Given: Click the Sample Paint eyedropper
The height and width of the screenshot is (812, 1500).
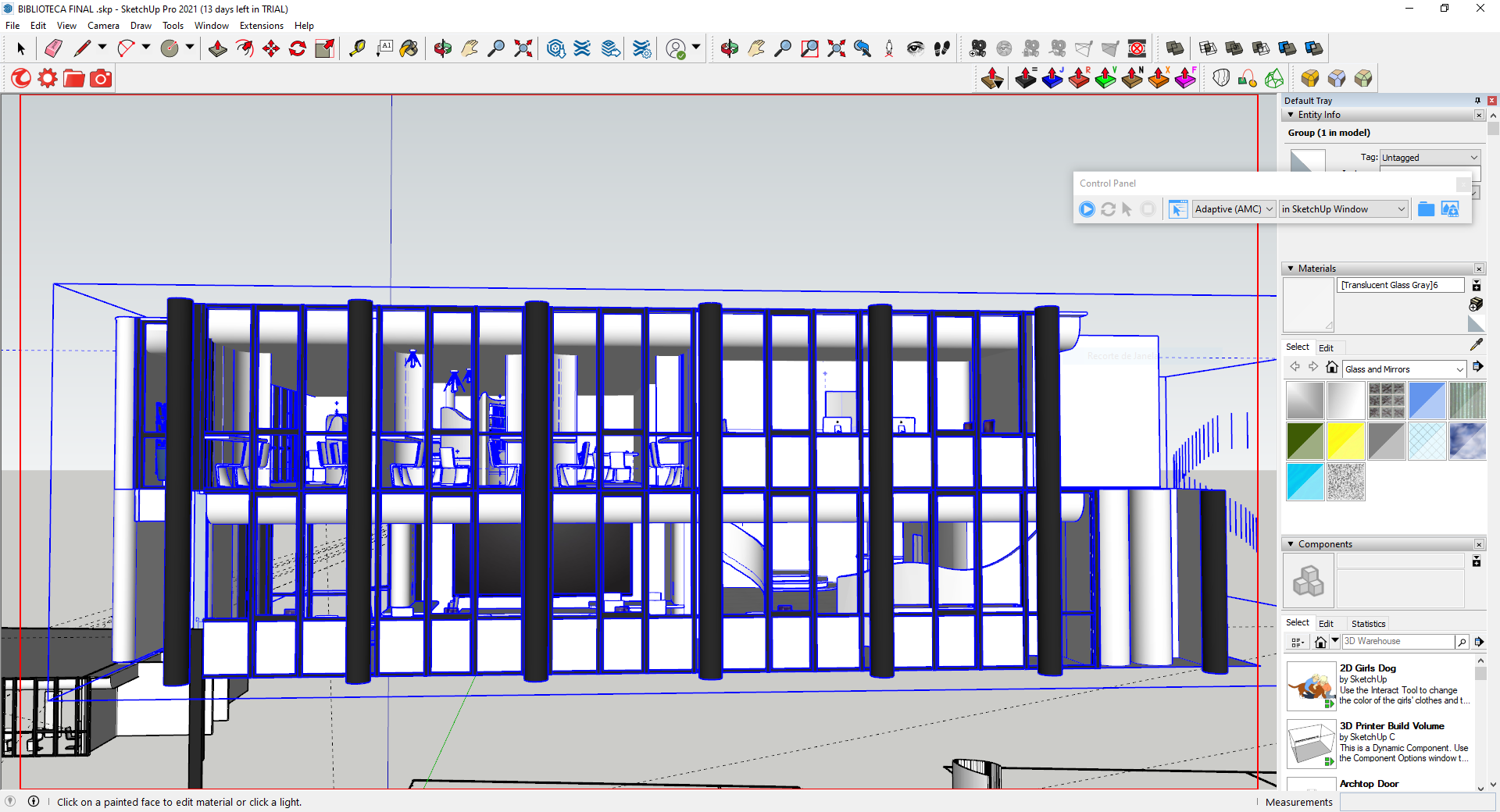Looking at the screenshot, I should [x=1476, y=344].
